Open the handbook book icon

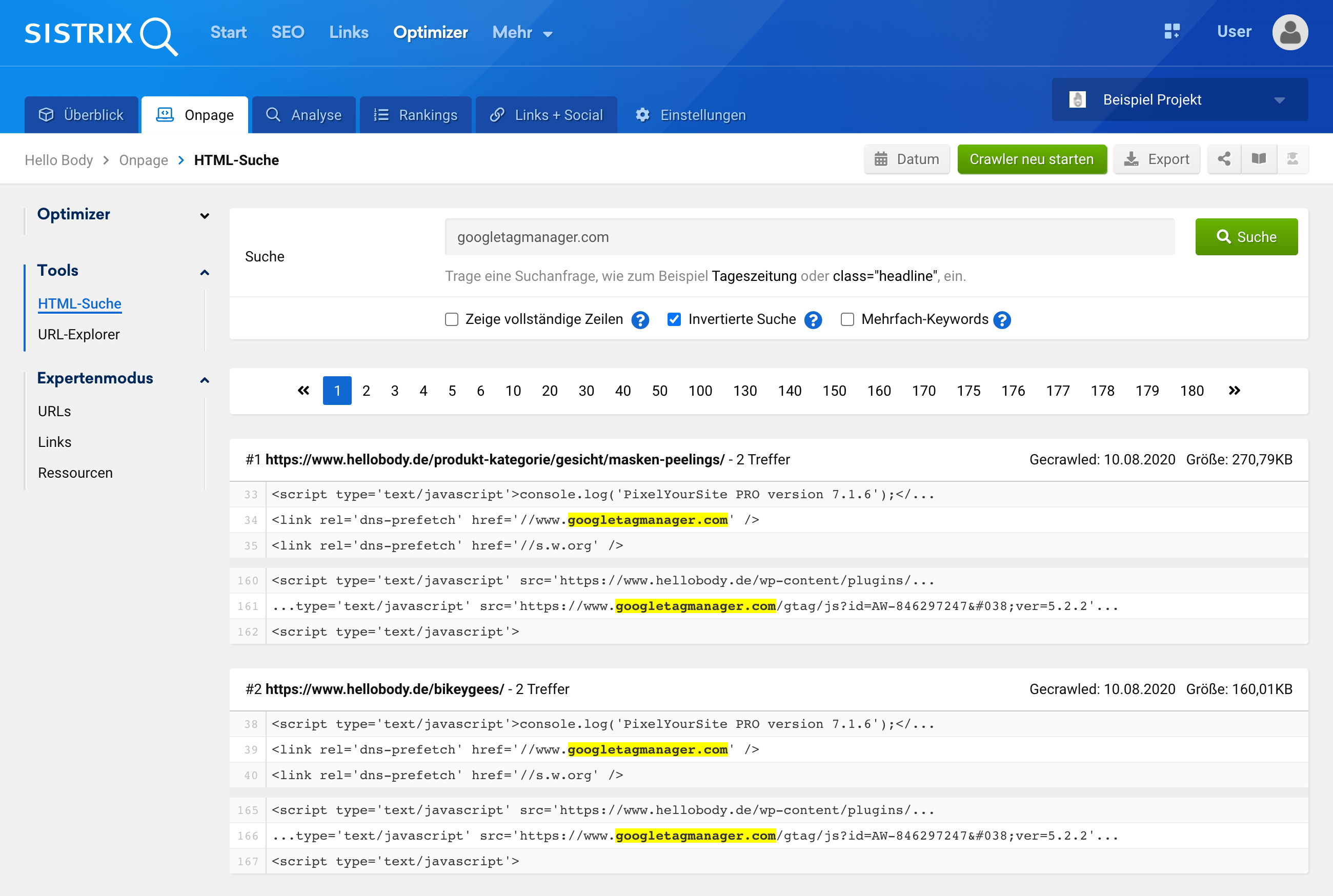coord(1258,159)
